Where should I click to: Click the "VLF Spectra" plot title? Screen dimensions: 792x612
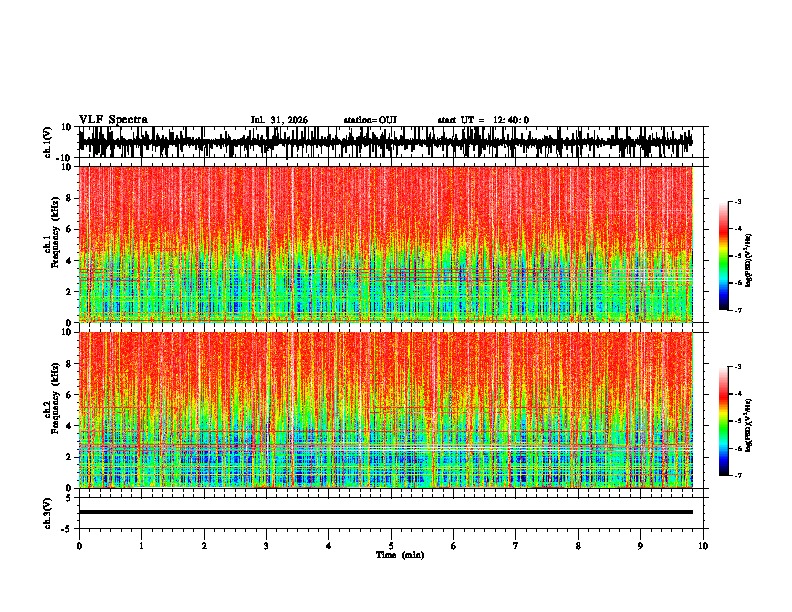[x=113, y=120]
